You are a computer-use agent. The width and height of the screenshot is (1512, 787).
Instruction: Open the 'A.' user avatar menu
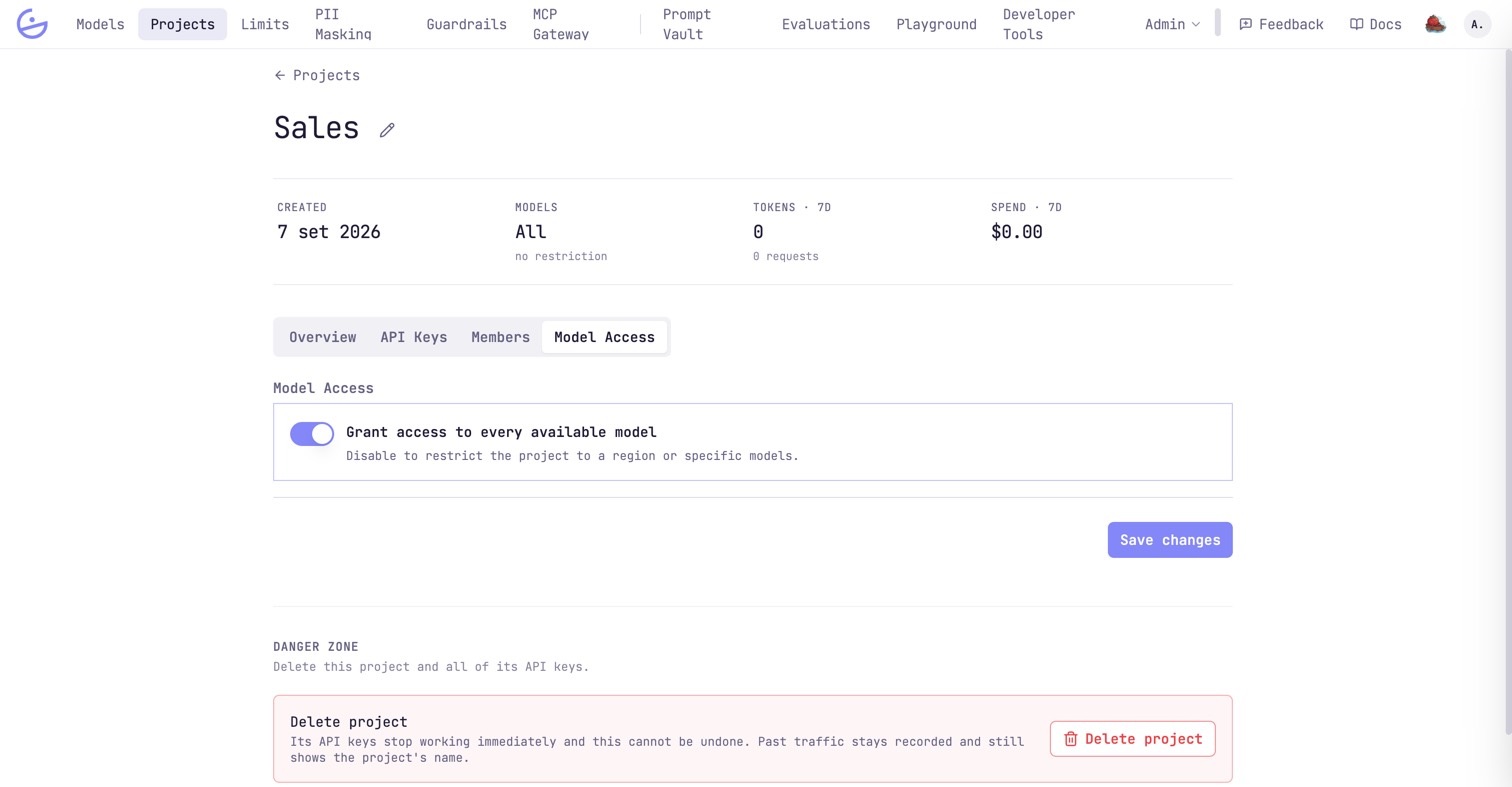click(x=1477, y=24)
